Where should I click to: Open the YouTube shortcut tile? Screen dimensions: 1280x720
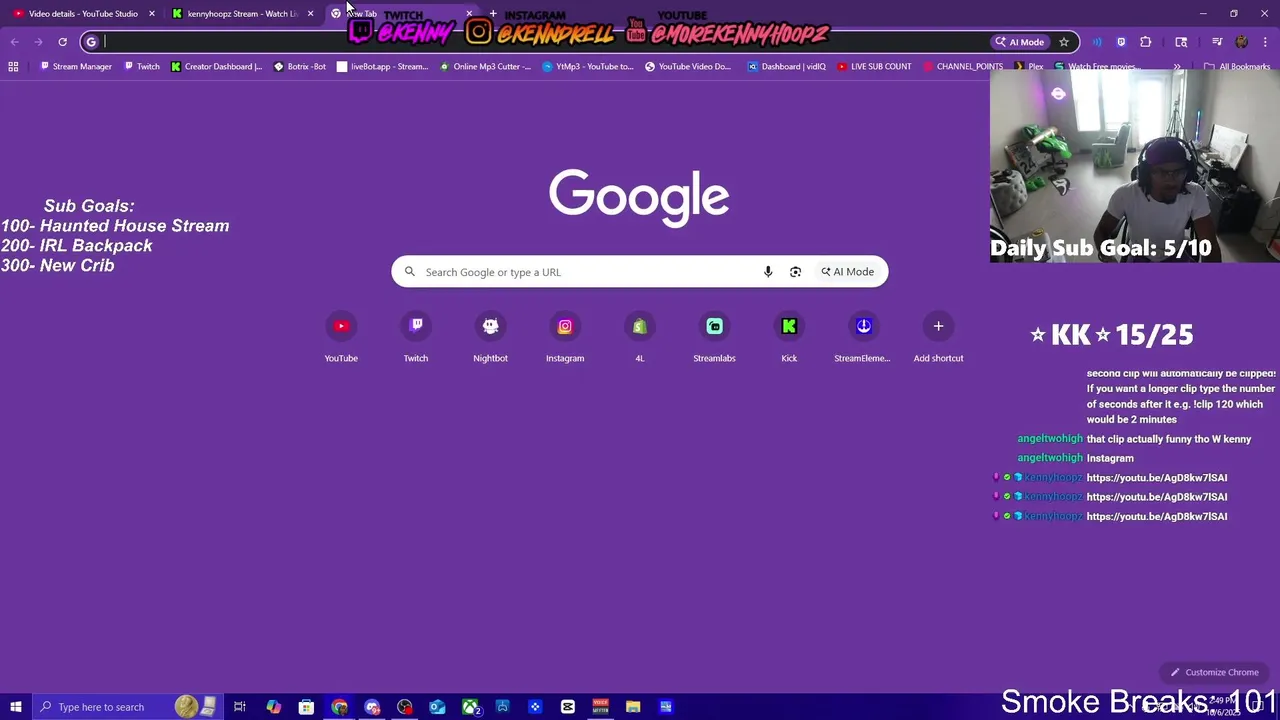click(x=341, y=338)
